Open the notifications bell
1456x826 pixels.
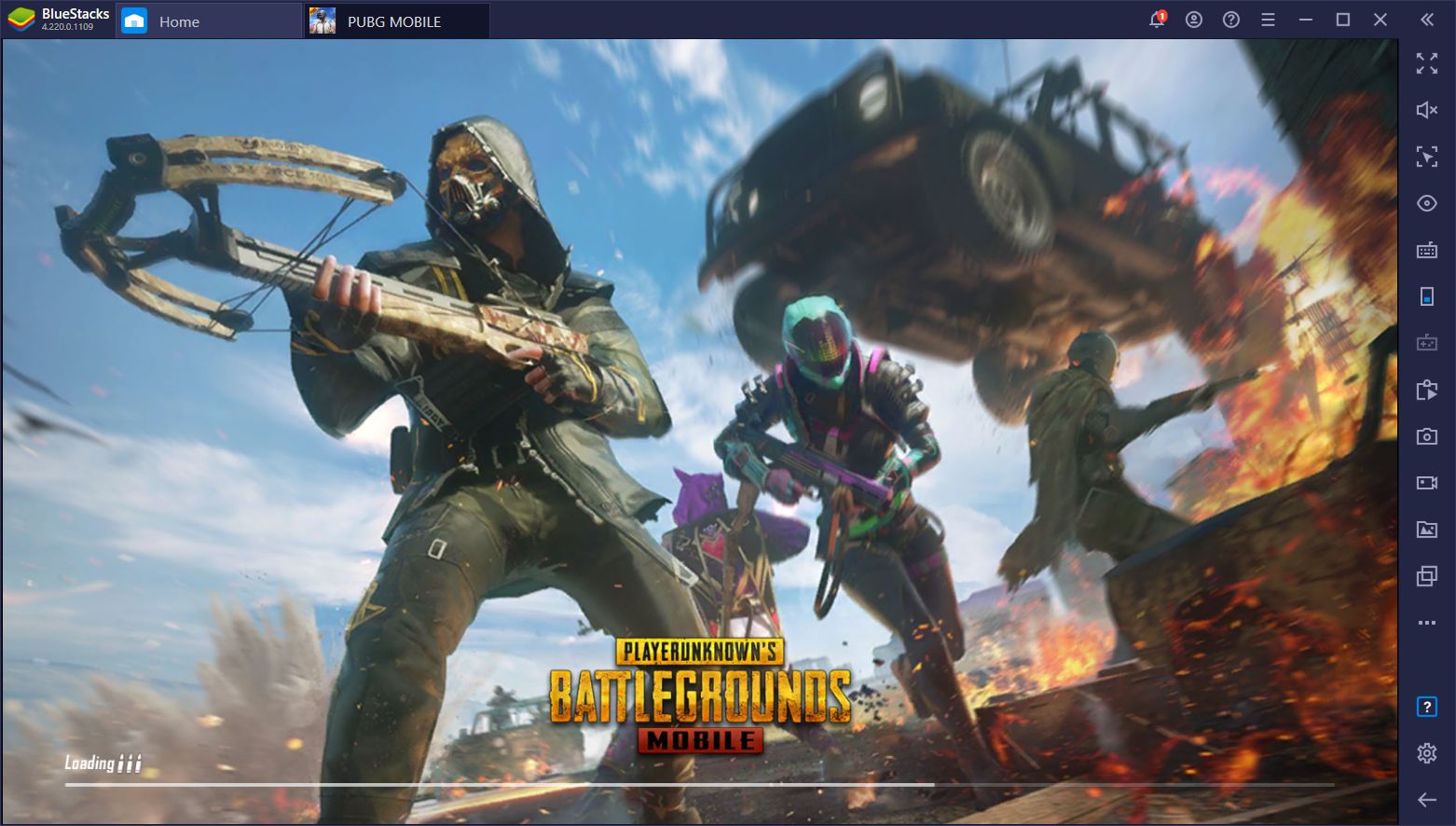click(x=1157, y=20)
